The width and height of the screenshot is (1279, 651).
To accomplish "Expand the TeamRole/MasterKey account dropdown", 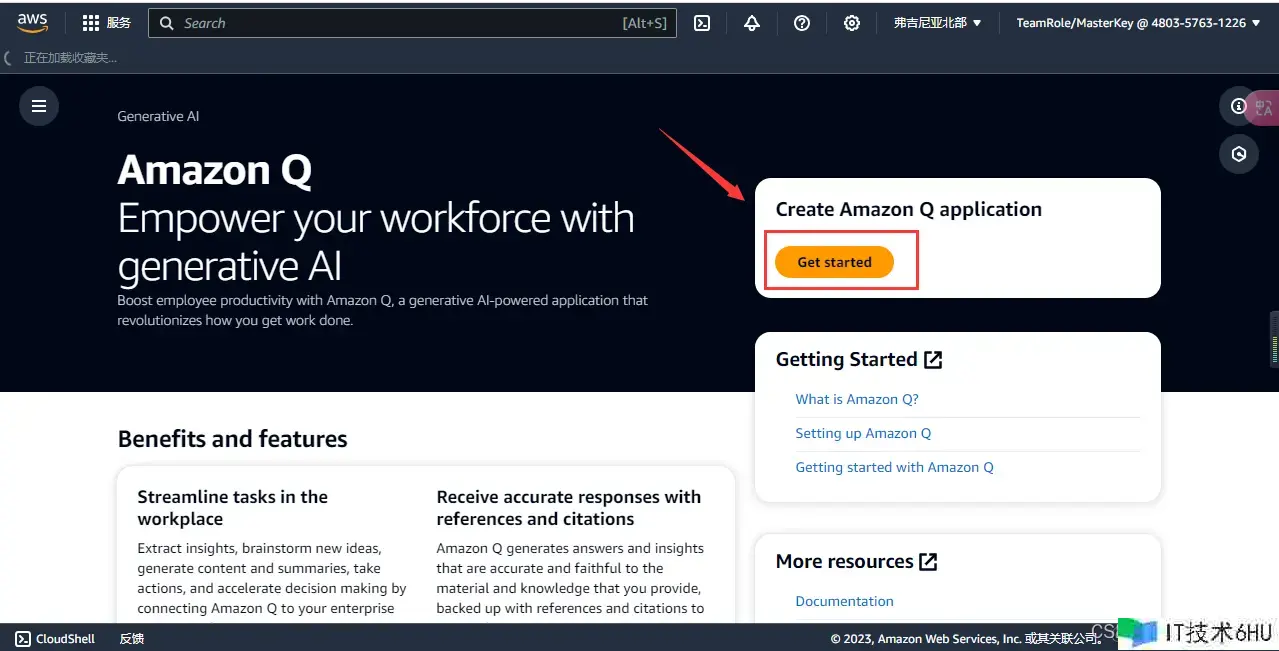I will coord(1138,23).
